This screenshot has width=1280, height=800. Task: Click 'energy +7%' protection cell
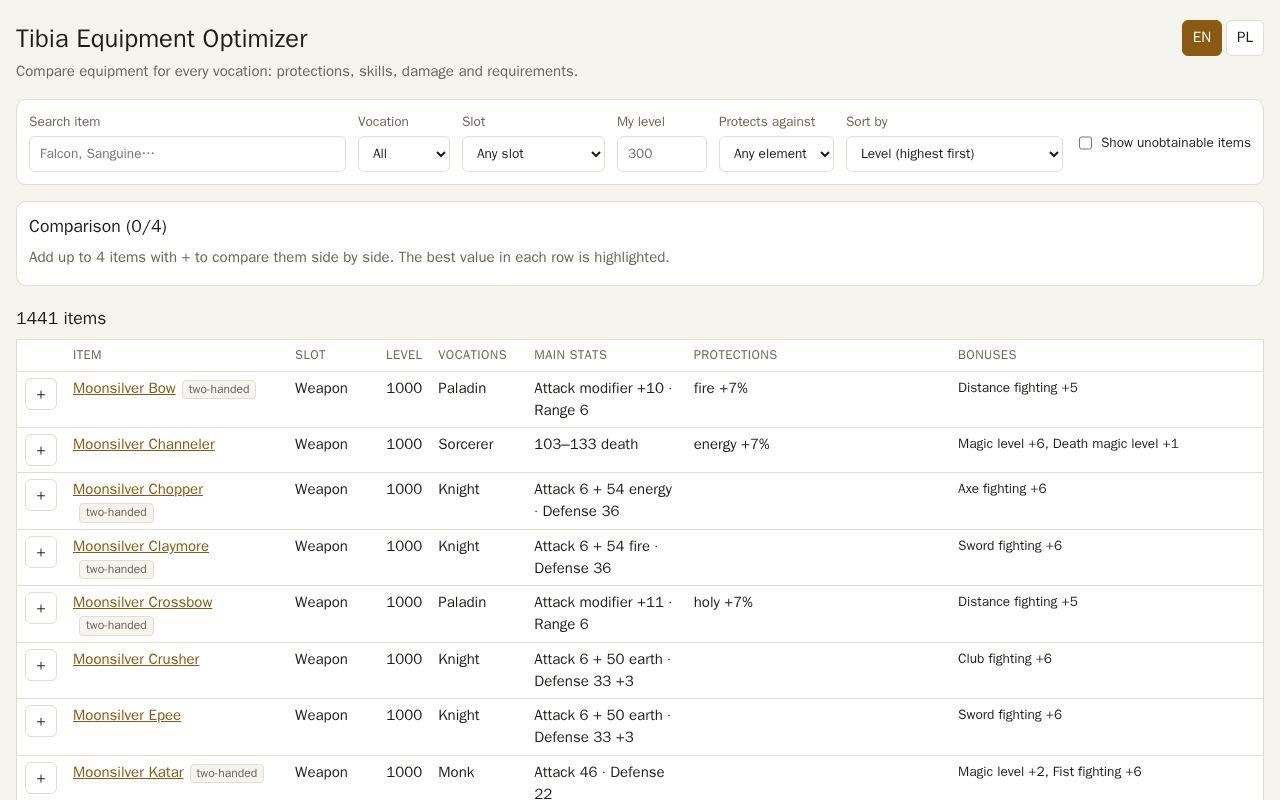pos(732,444)
